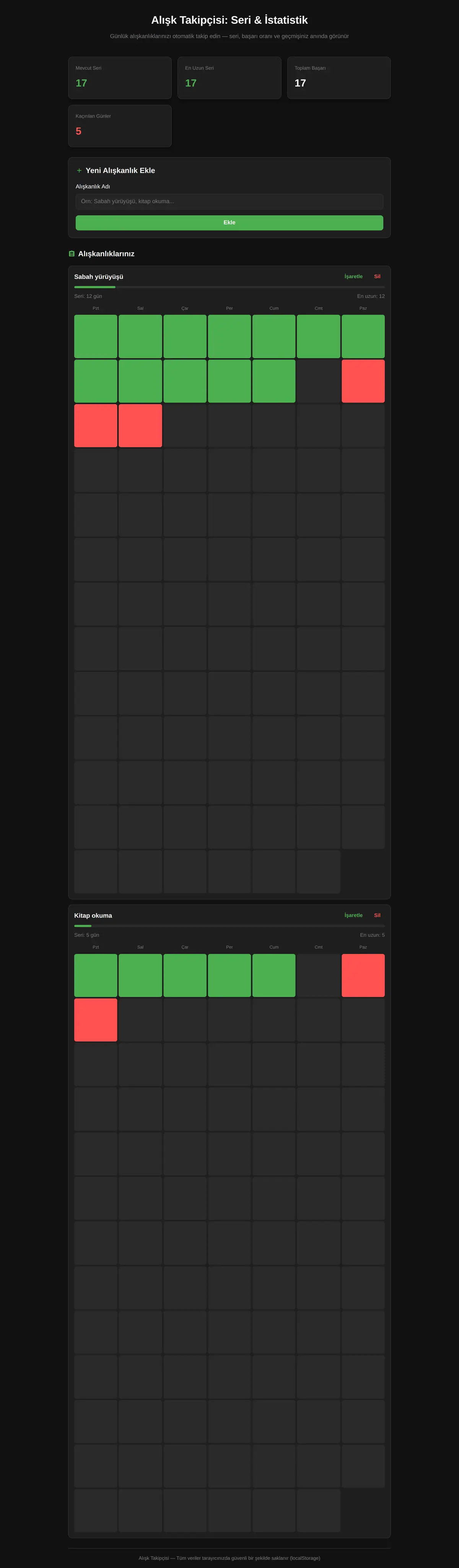This screenshot has height=1568, width=459.
Task: Select the red Pzt cell in Kitap okuma
Action: coord(96,1020)
